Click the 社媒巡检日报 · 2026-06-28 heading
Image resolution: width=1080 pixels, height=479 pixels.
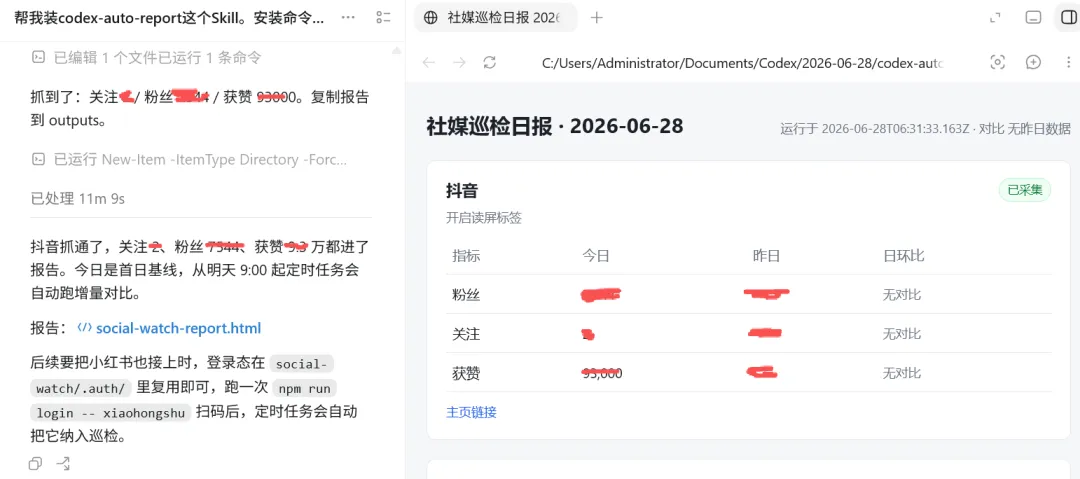(x=555, y=126)
